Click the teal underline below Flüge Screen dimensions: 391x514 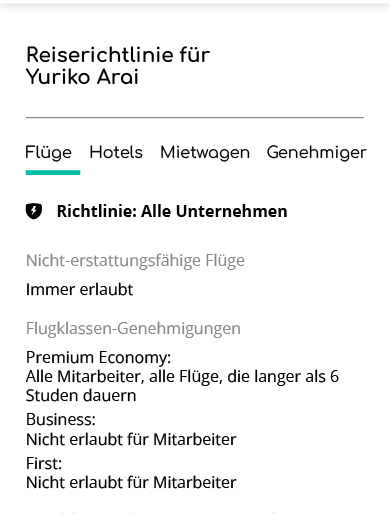pyautogui.click(x=53, y=172)
